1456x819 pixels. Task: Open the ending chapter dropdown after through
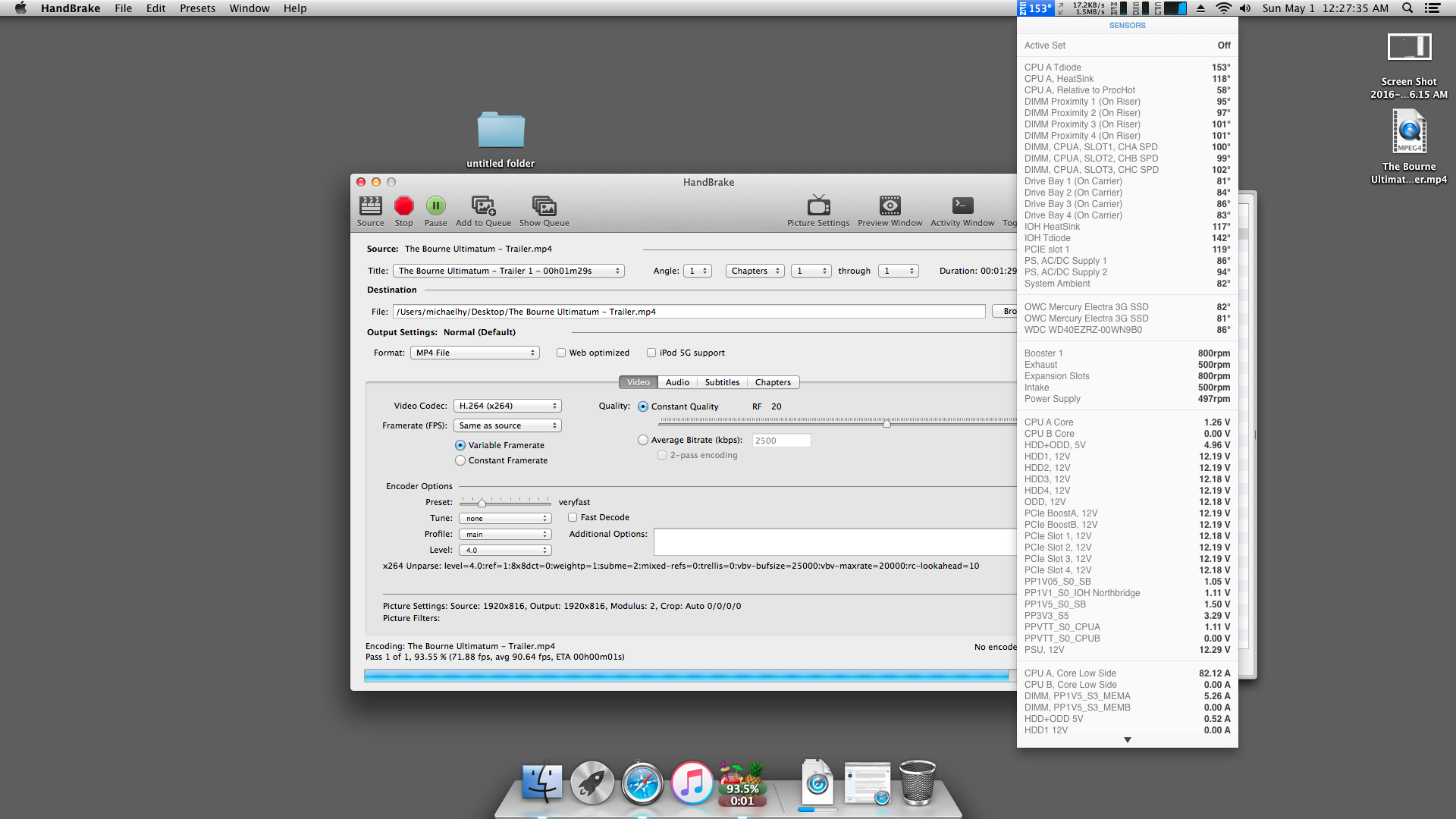click(898, 271)
